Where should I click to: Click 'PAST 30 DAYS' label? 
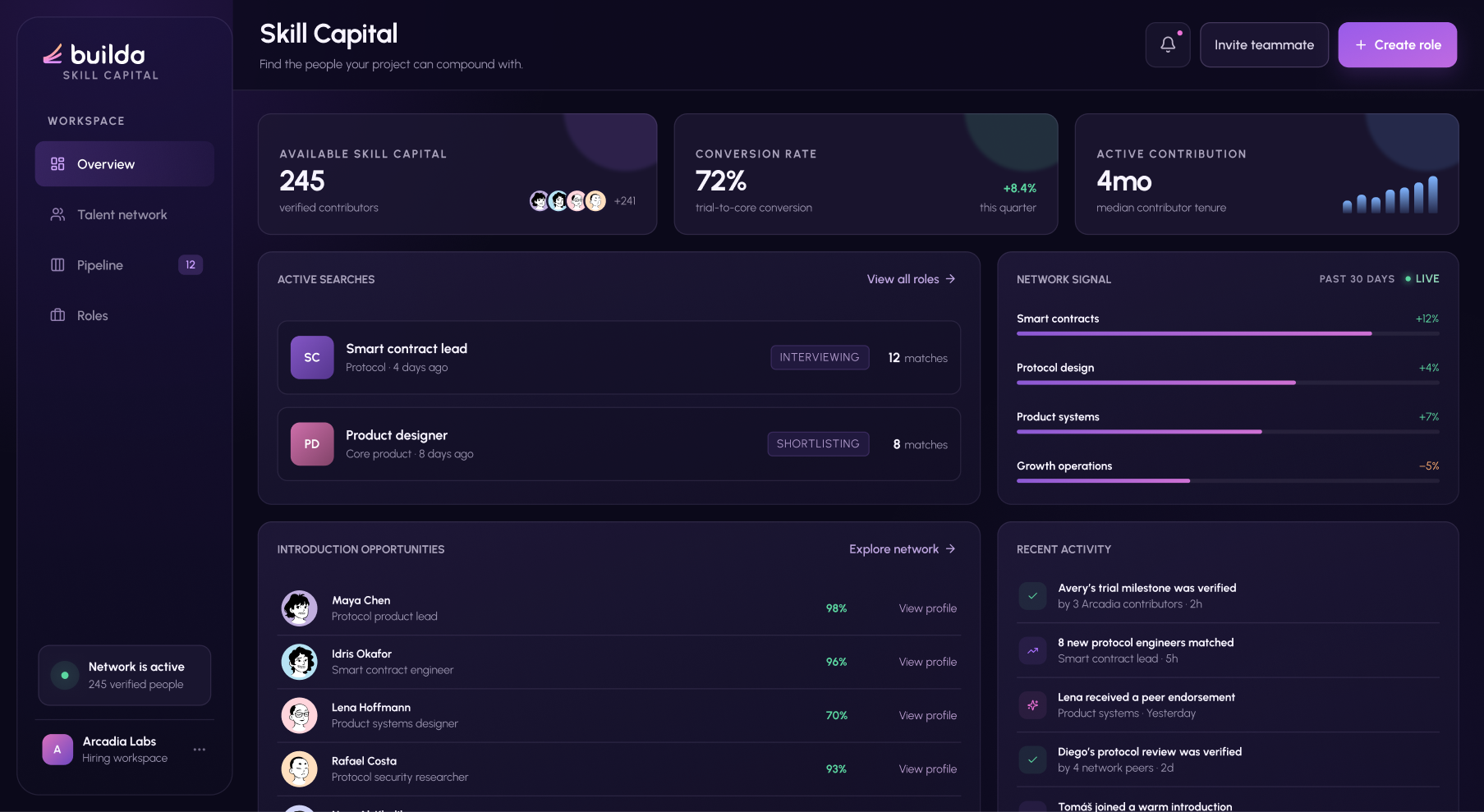tap(1357, 279)
